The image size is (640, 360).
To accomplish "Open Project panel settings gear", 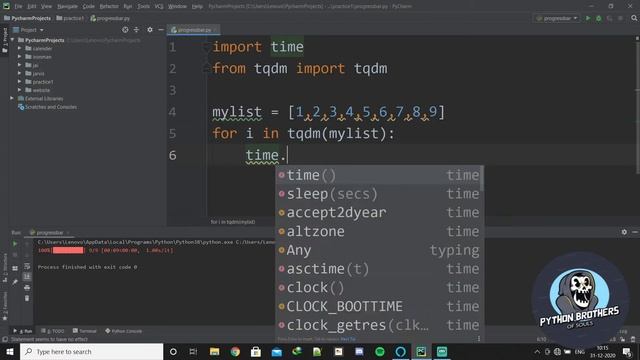I will point(150,30).
